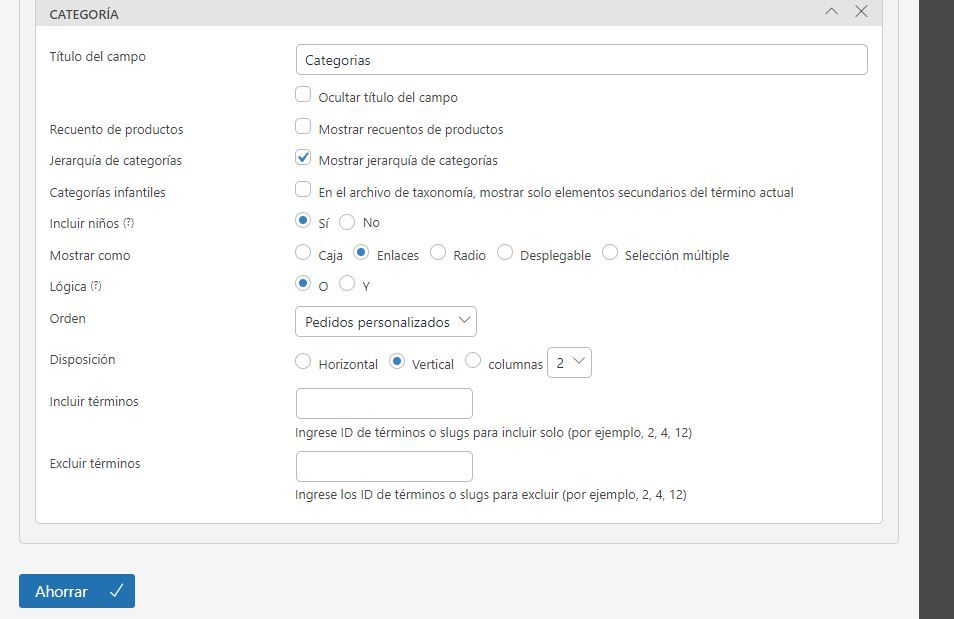Select Y logic option
Viewport: 954px width, 619px height.
coord(347,283)
